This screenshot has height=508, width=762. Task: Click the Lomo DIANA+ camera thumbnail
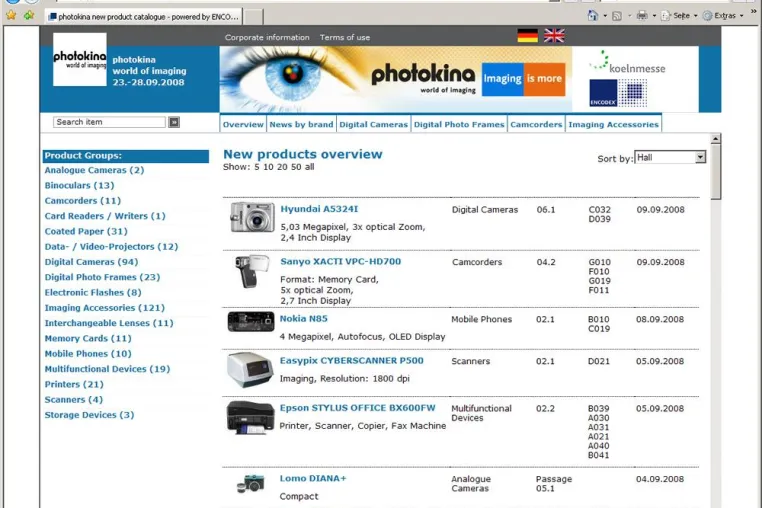click(250, 484)
